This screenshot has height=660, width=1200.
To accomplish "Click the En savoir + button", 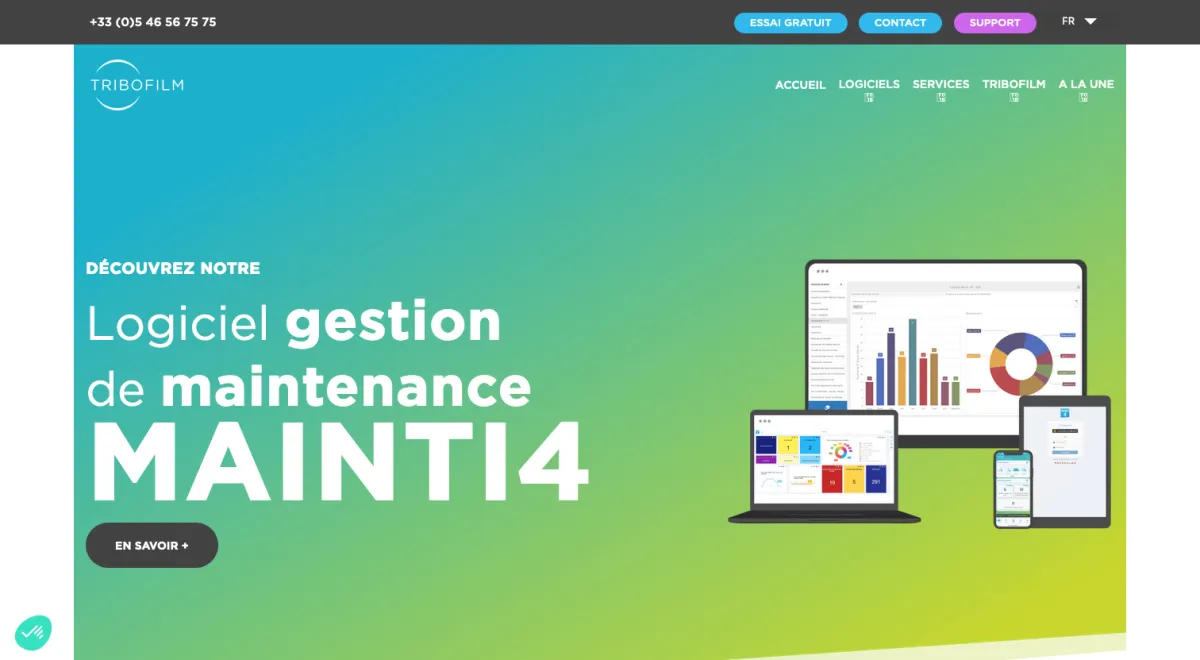I will pos(152,545).
